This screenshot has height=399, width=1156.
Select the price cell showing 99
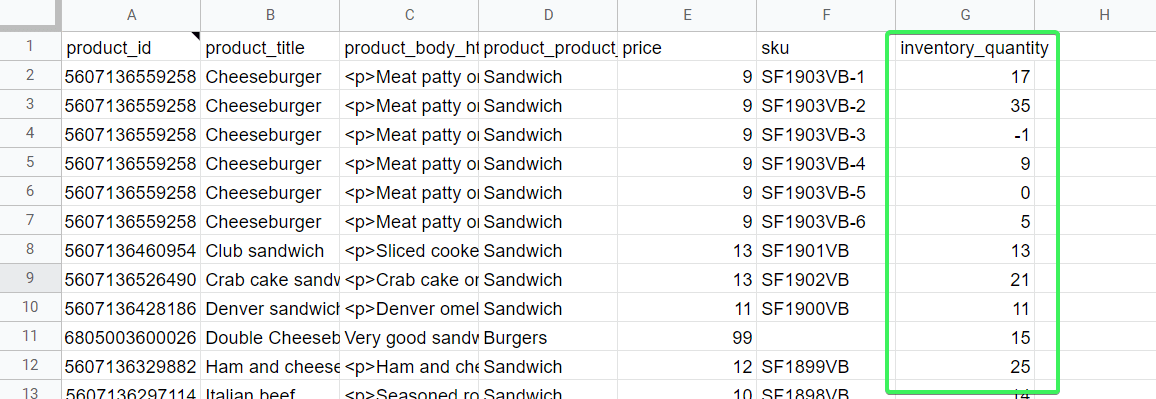[x=687, y=338]
